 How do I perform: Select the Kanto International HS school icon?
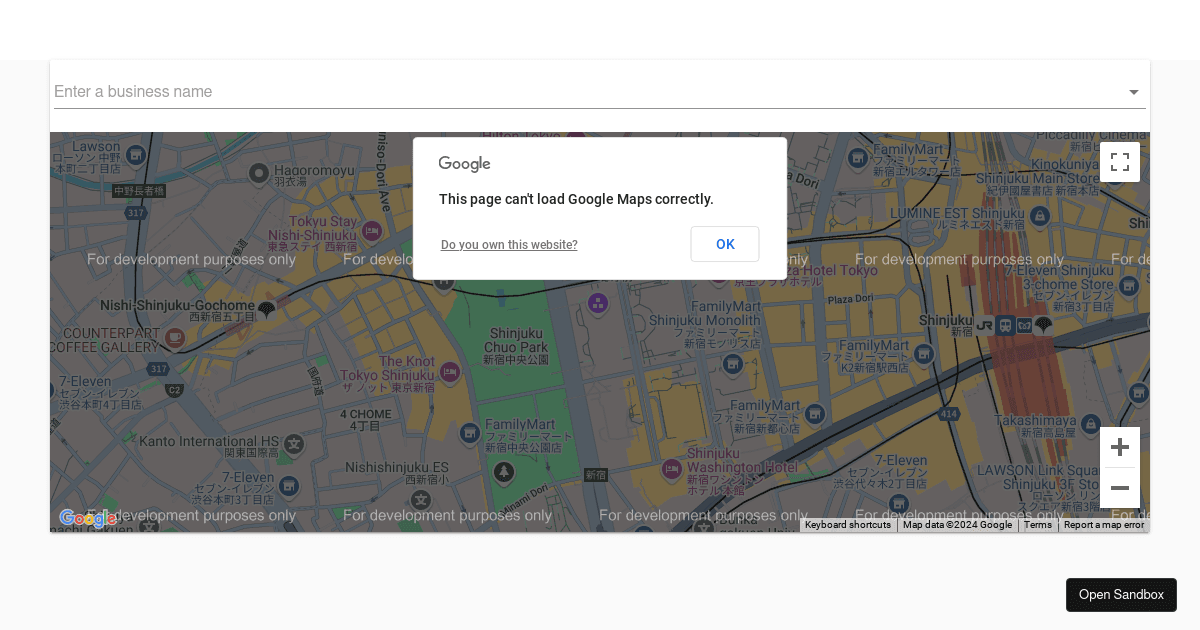tap(293, 444)
